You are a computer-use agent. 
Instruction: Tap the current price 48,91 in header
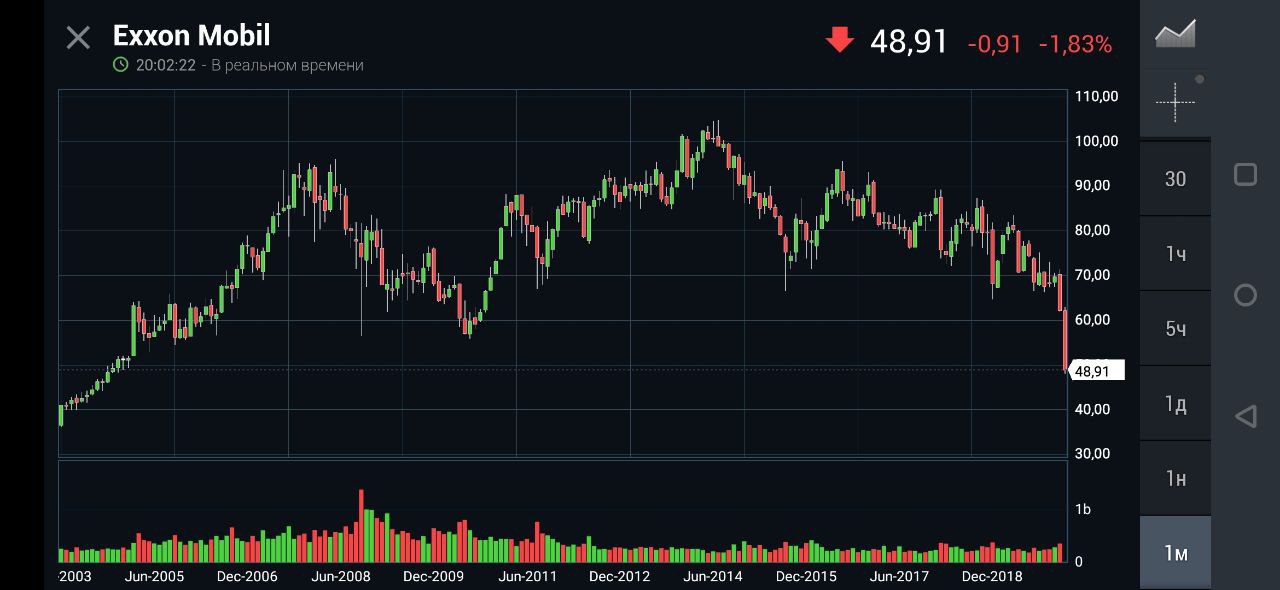pyautogui.click(x=908, y=42)
